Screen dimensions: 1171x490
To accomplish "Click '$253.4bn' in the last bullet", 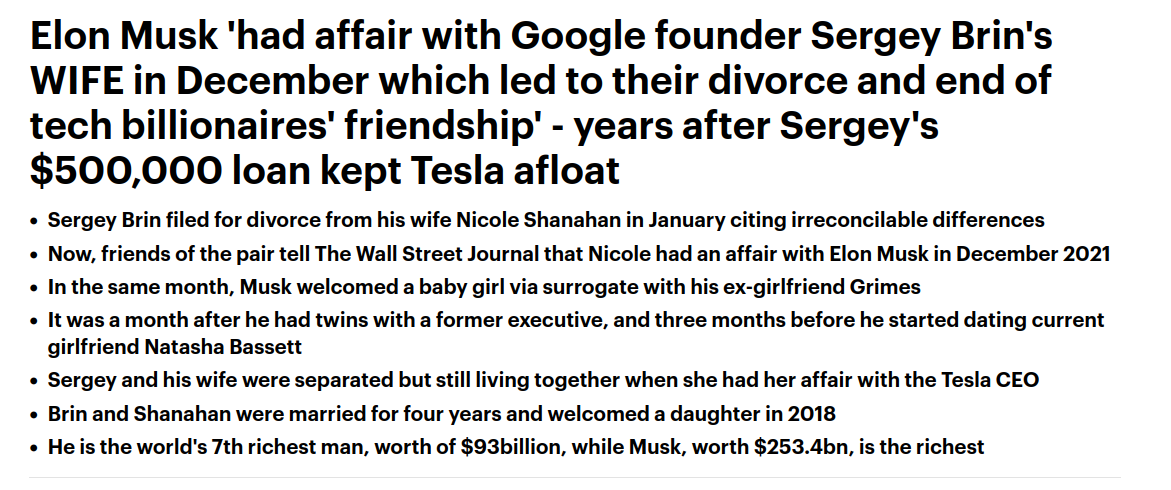I will coord(797,447).
